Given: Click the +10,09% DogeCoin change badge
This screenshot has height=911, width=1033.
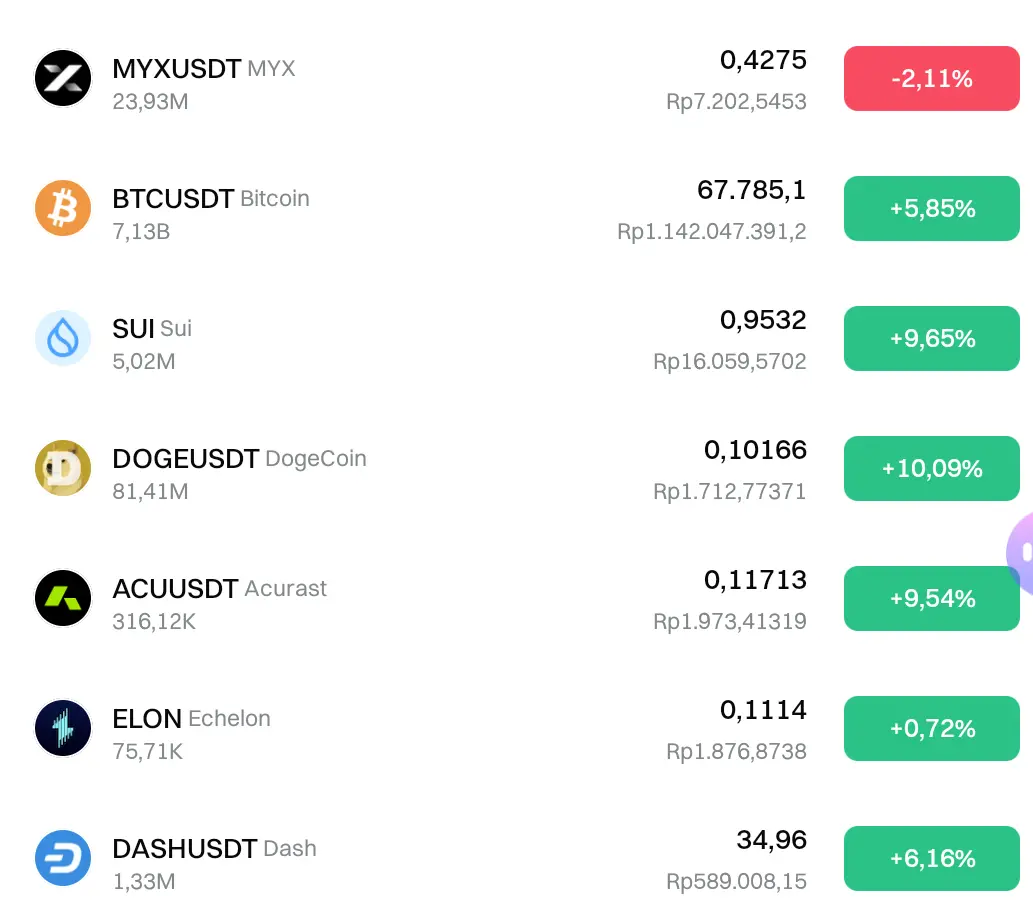Looking at the screenshot, I should (932, 468).
